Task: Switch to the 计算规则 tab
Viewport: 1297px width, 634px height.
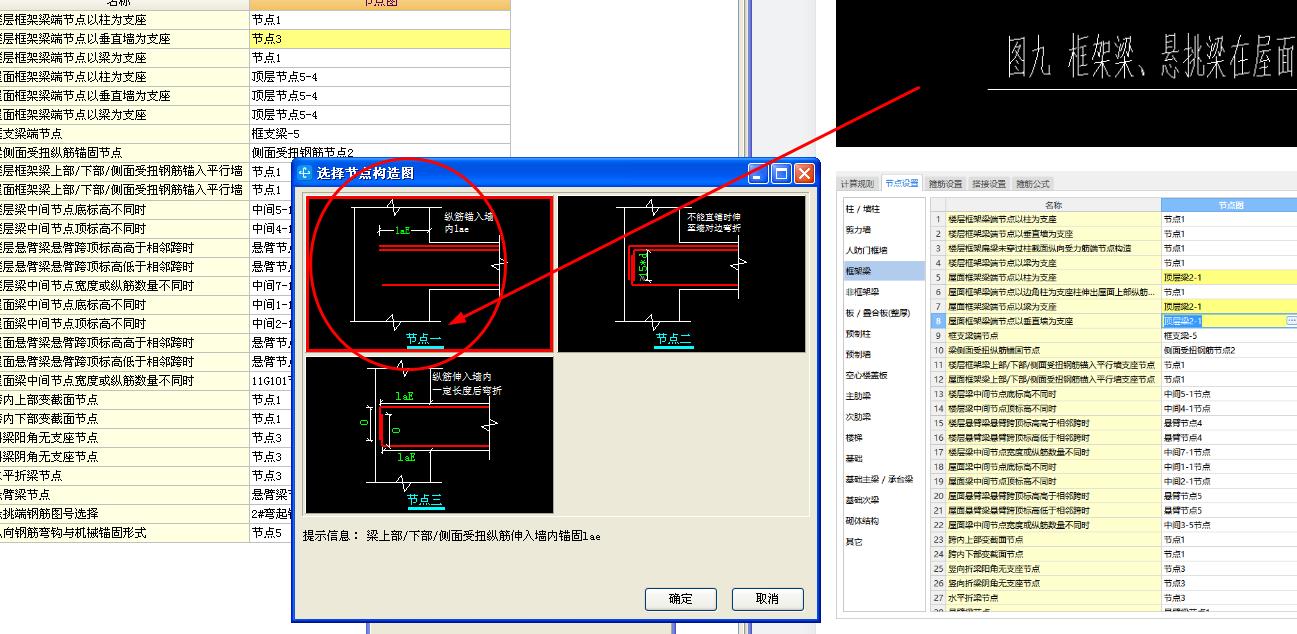Action: pos(857,184)
